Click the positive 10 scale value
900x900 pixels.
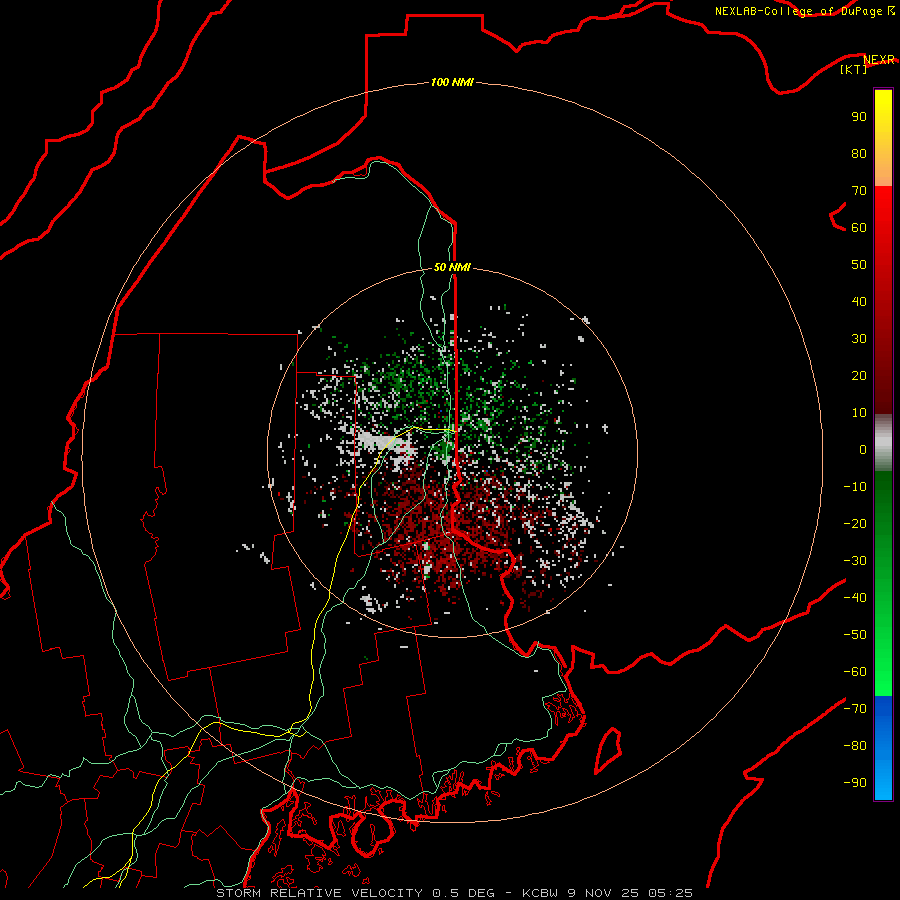pos(859,413)
